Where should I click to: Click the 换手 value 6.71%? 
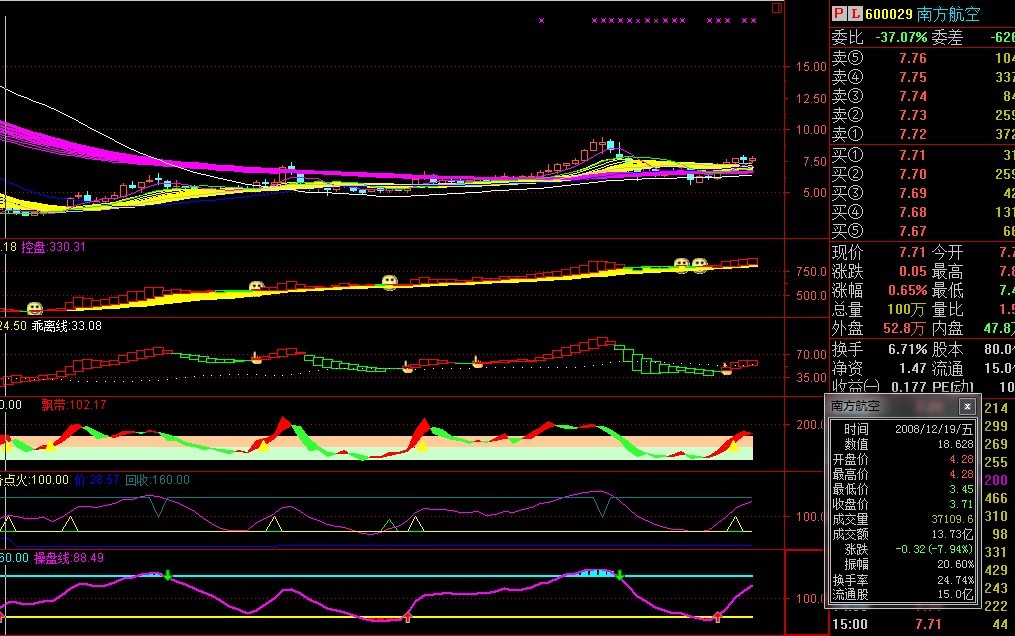pyautogui.click(x=908, y=349)
